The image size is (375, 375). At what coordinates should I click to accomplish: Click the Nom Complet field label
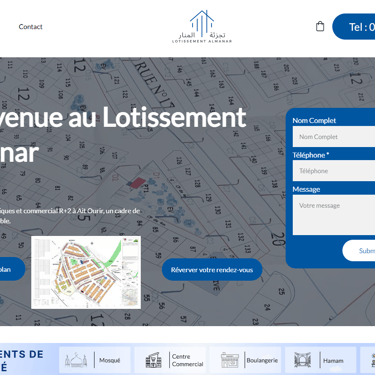coord(314,120)
